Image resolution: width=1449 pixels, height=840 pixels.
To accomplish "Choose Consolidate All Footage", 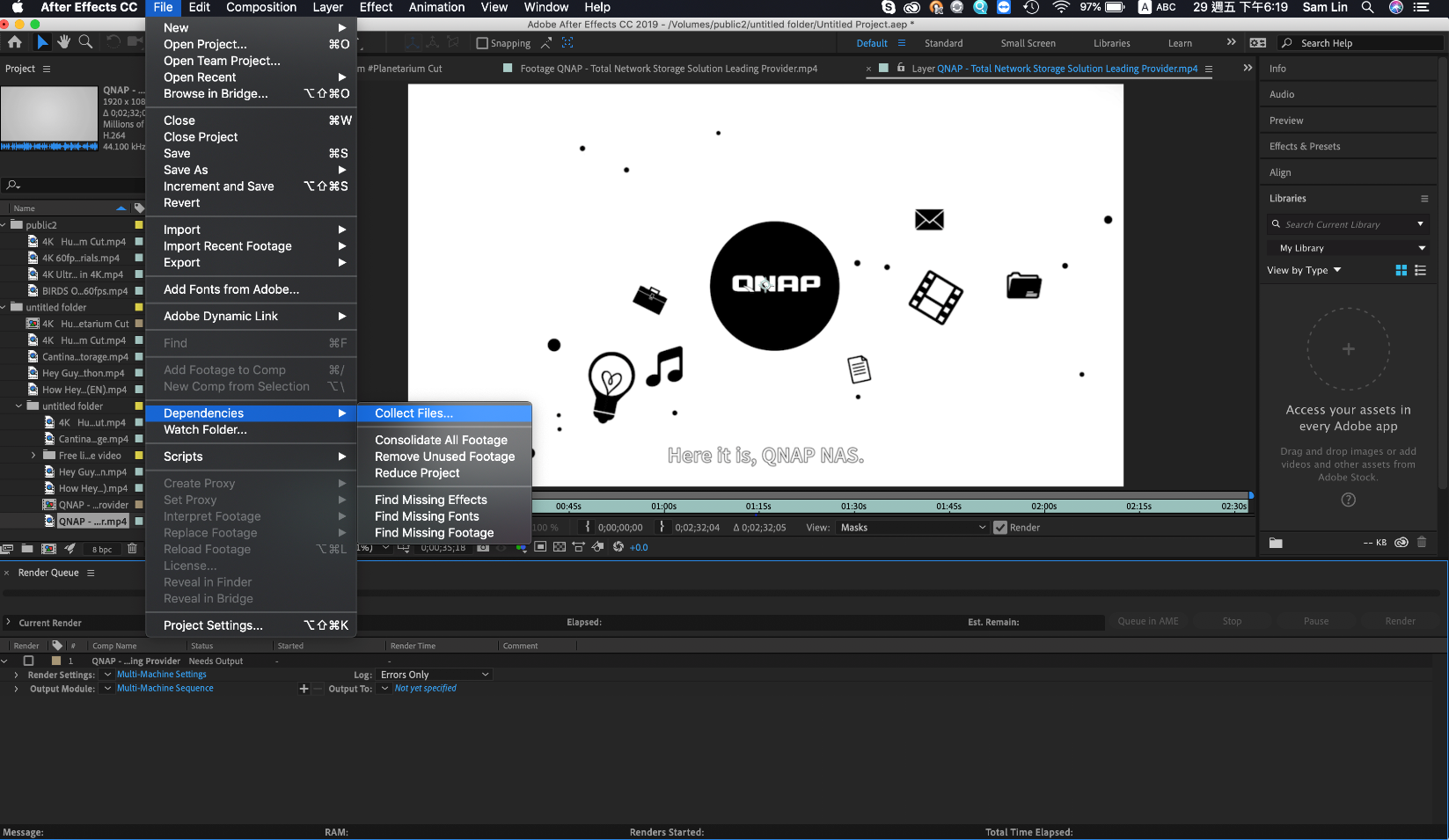I will pyautogui.click(x=444, y=440).
